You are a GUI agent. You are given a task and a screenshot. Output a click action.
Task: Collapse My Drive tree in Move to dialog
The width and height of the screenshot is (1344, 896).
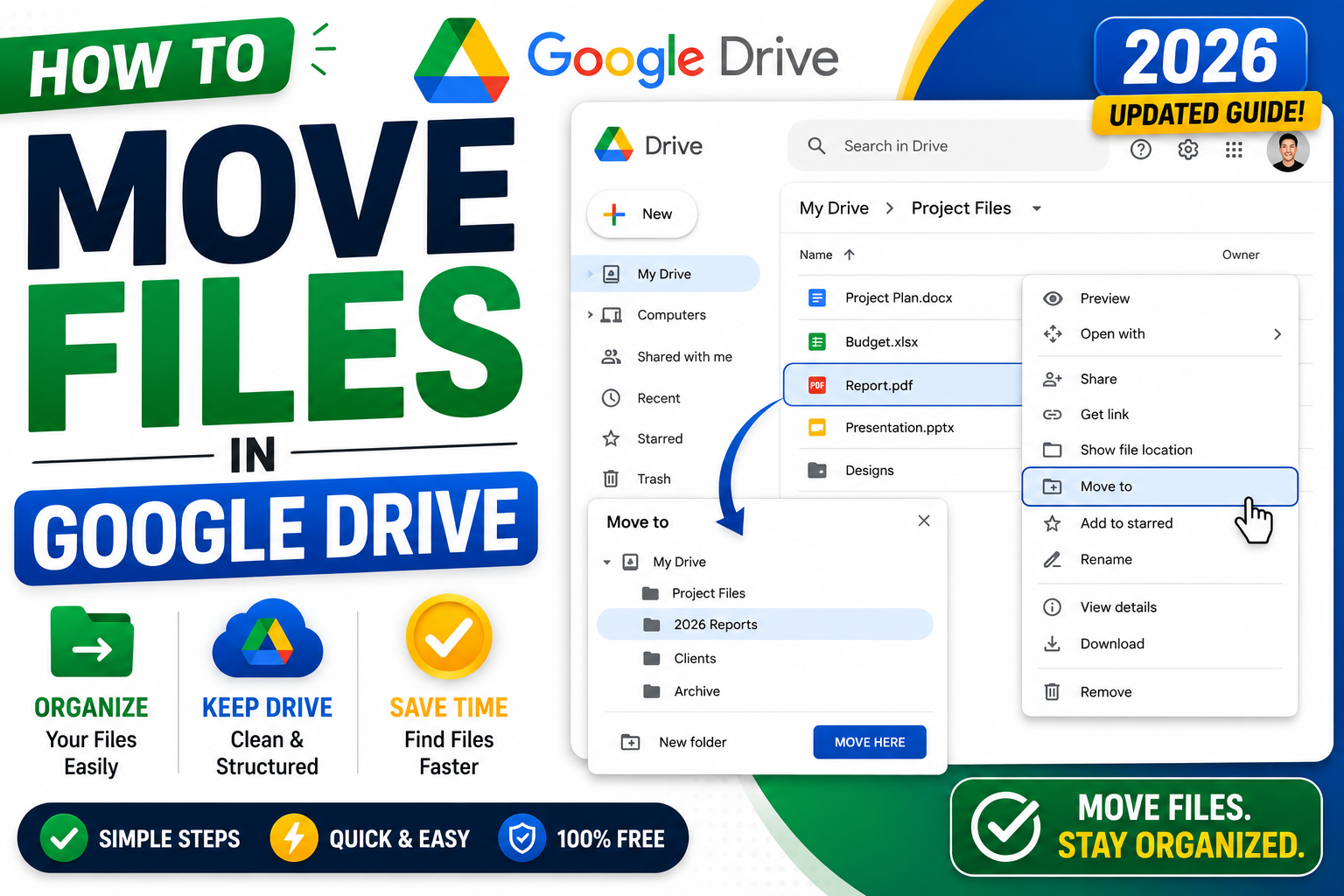coord(607,563)
